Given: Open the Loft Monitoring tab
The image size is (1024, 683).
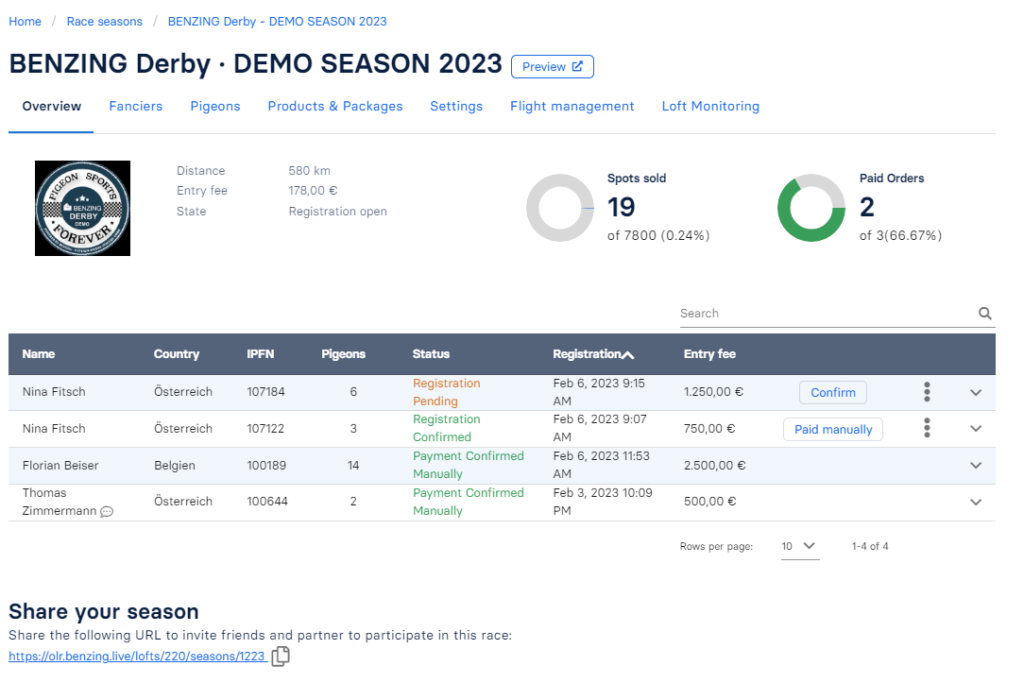Looking at the screenshot, I should coord(710,105).
